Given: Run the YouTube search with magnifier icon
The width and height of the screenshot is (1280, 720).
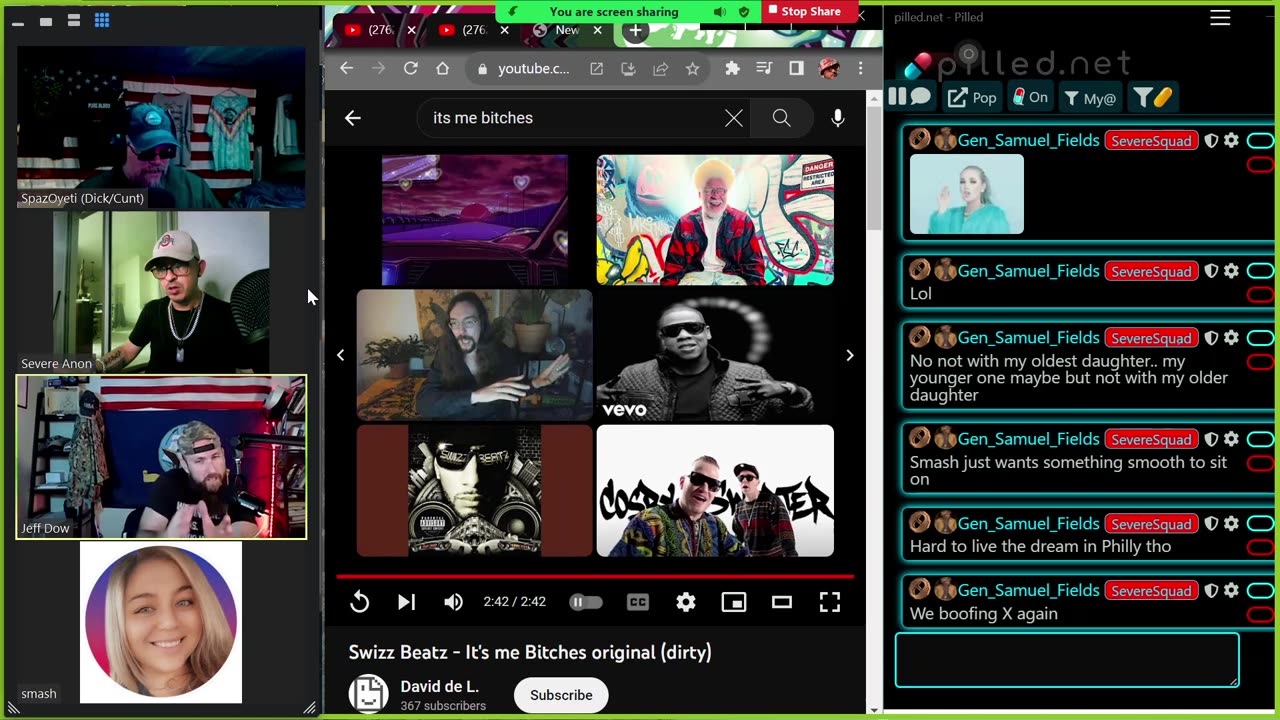Looking at the screenshot, I should tap(781, 118).
